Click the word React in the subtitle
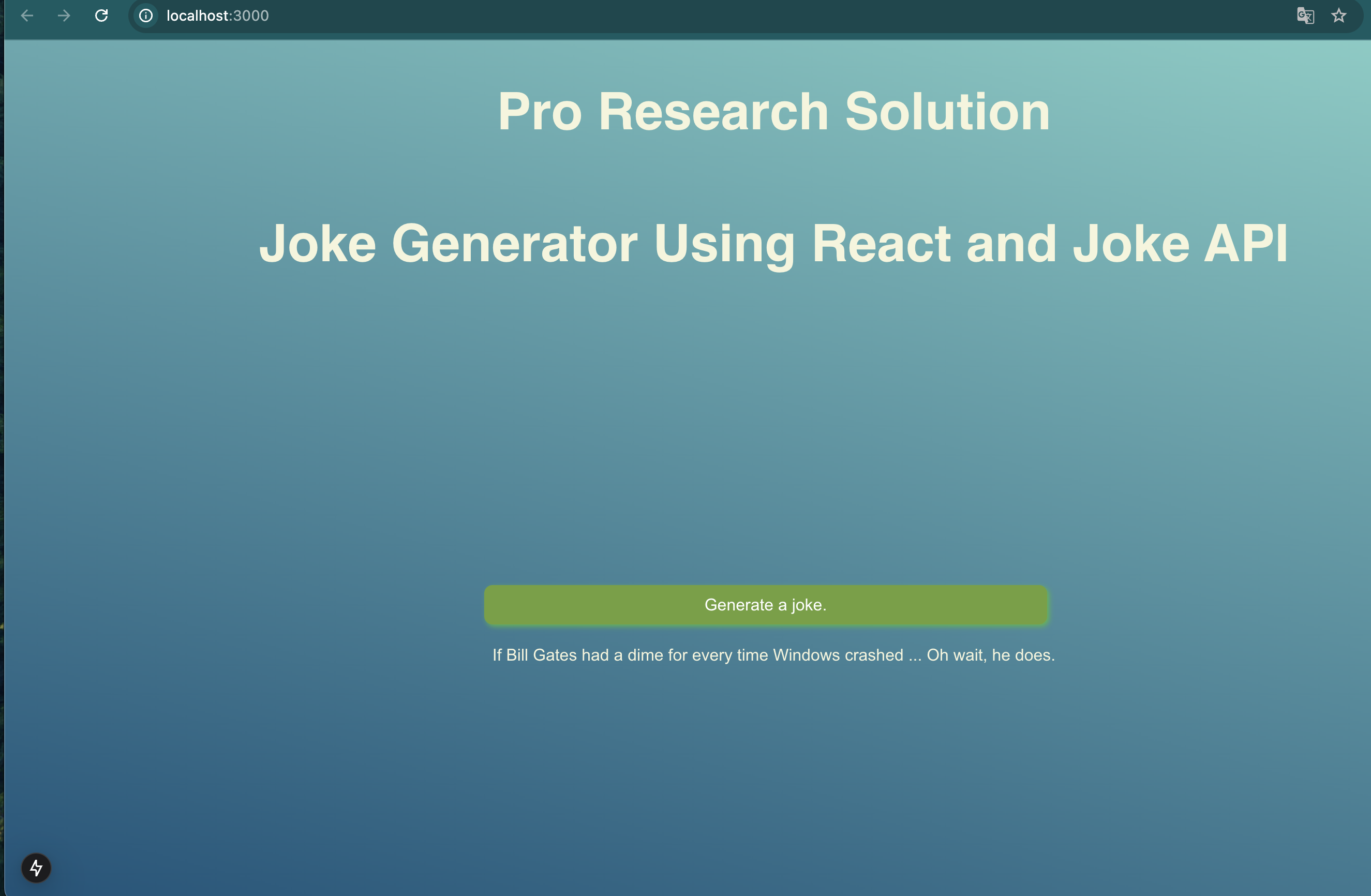 [881, 244]
